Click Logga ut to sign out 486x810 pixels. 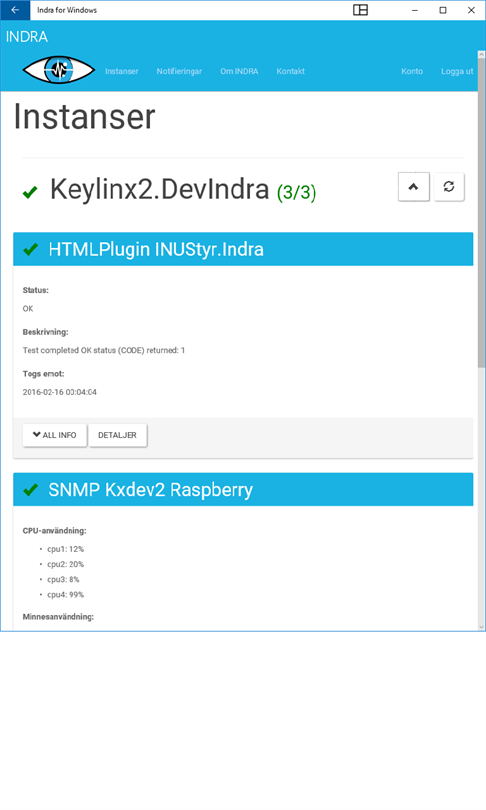457,71
